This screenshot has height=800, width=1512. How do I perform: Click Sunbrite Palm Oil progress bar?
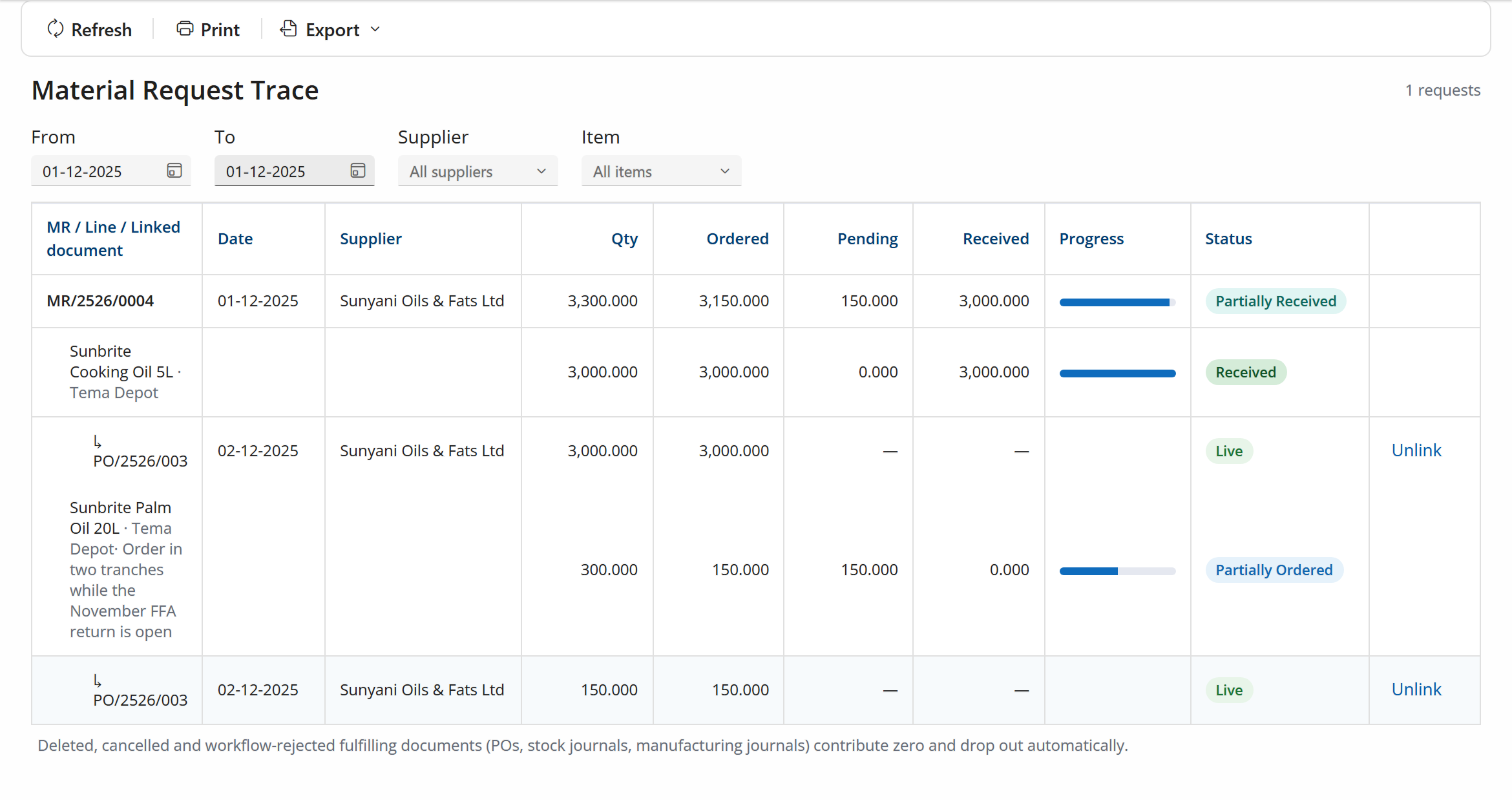coord(1117,571)
